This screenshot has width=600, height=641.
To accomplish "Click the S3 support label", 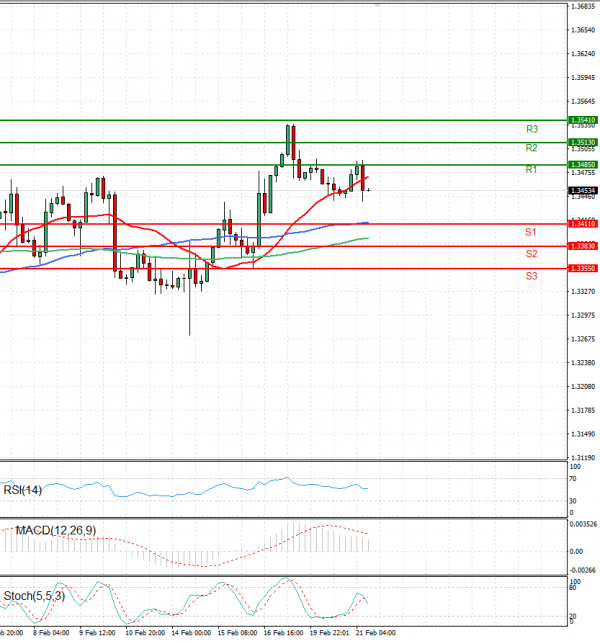I will pyautogui.click(x=532, y=274).
